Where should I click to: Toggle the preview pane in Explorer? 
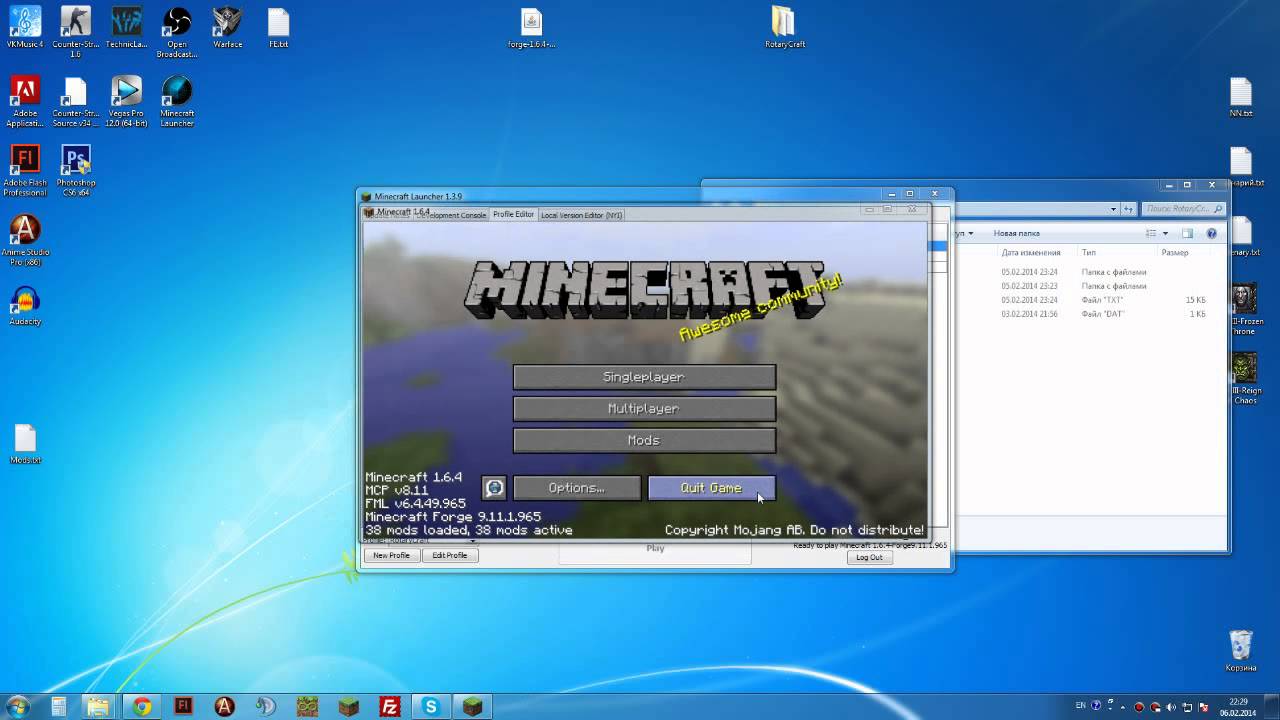[x=1188, y=233]
